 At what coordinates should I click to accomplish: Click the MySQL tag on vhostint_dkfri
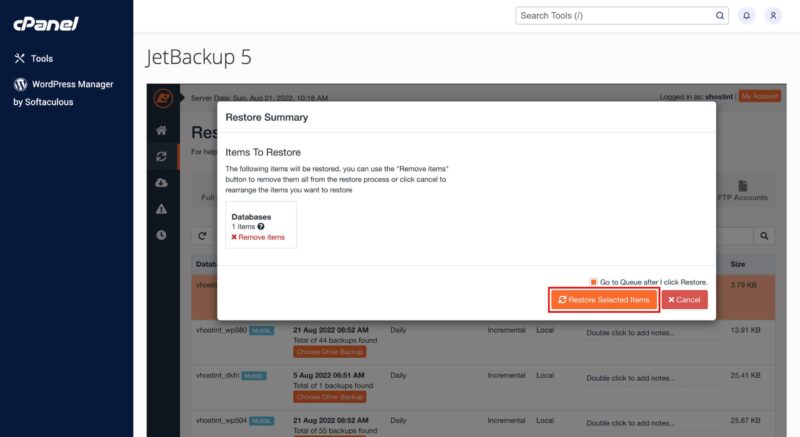point(254,376)
